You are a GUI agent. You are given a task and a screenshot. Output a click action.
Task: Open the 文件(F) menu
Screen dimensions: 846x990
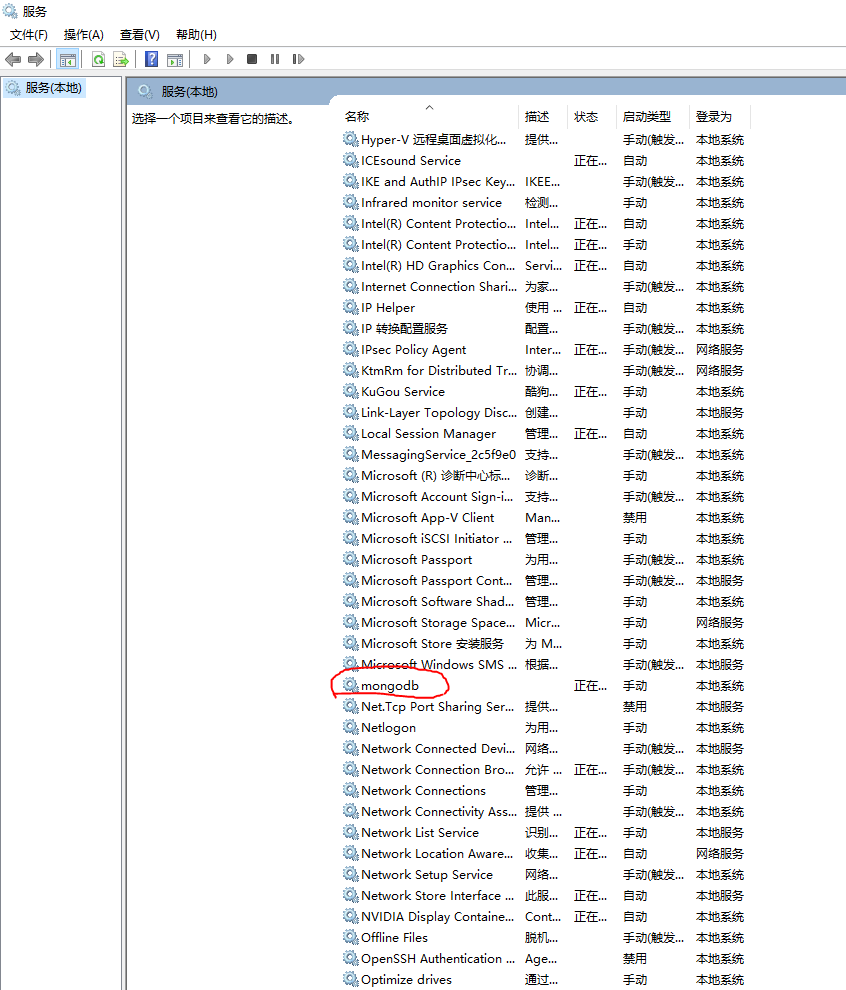[x=29, y=35]
